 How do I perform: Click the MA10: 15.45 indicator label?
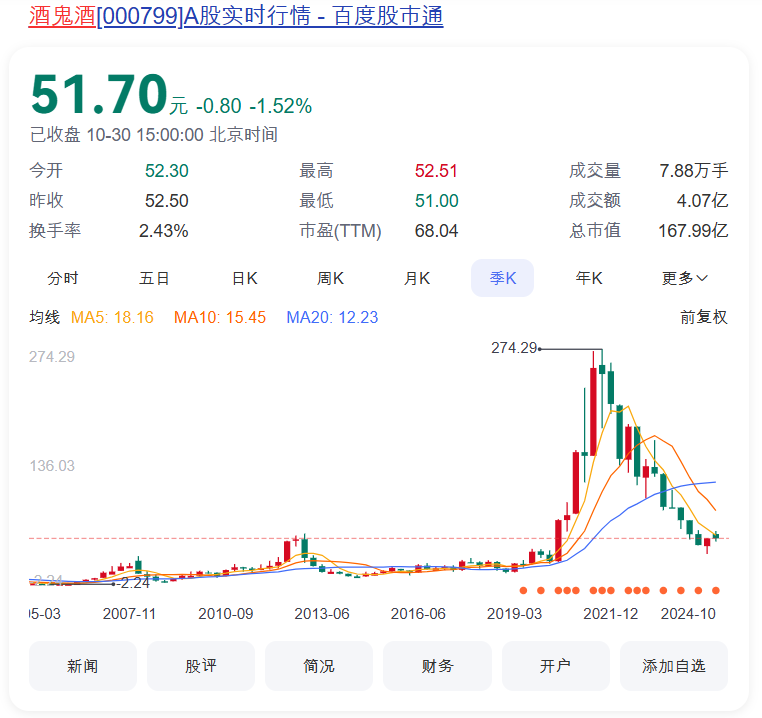[x=220, y=317]
